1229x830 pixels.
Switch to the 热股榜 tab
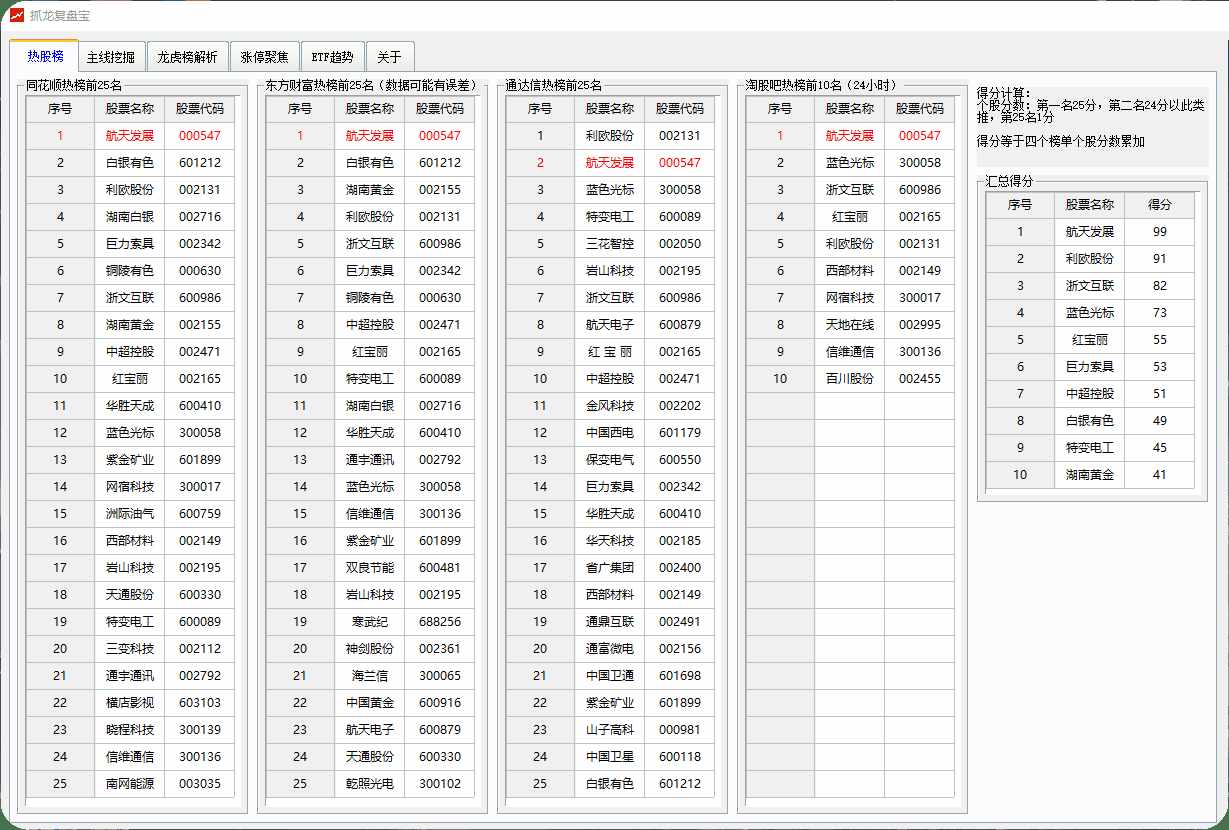click(45, 57)
